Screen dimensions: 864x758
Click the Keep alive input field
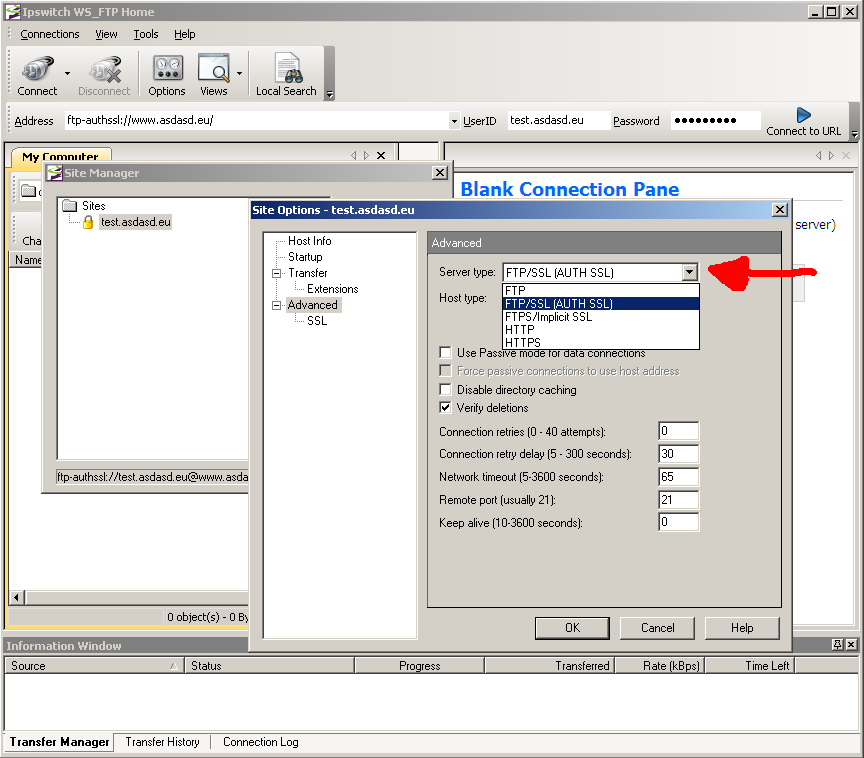(678, 522)
